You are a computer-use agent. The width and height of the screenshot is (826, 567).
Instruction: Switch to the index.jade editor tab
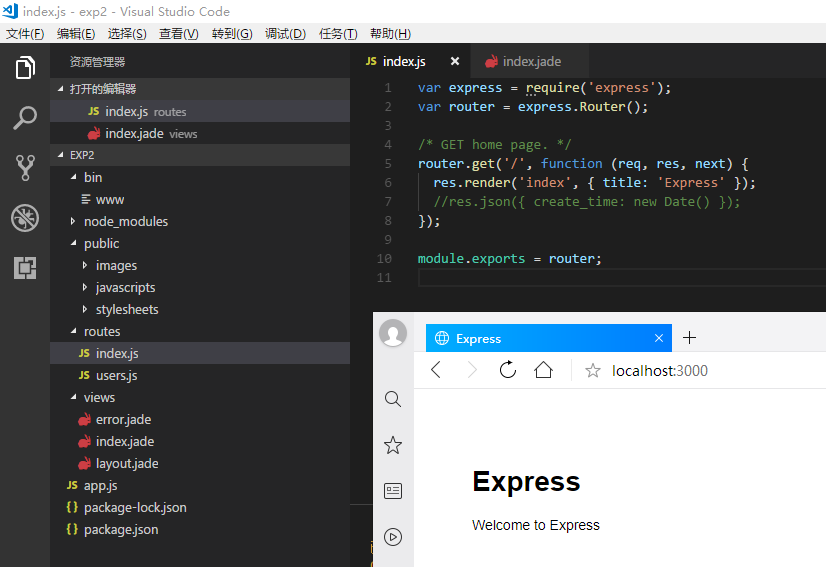pos(531,62)
